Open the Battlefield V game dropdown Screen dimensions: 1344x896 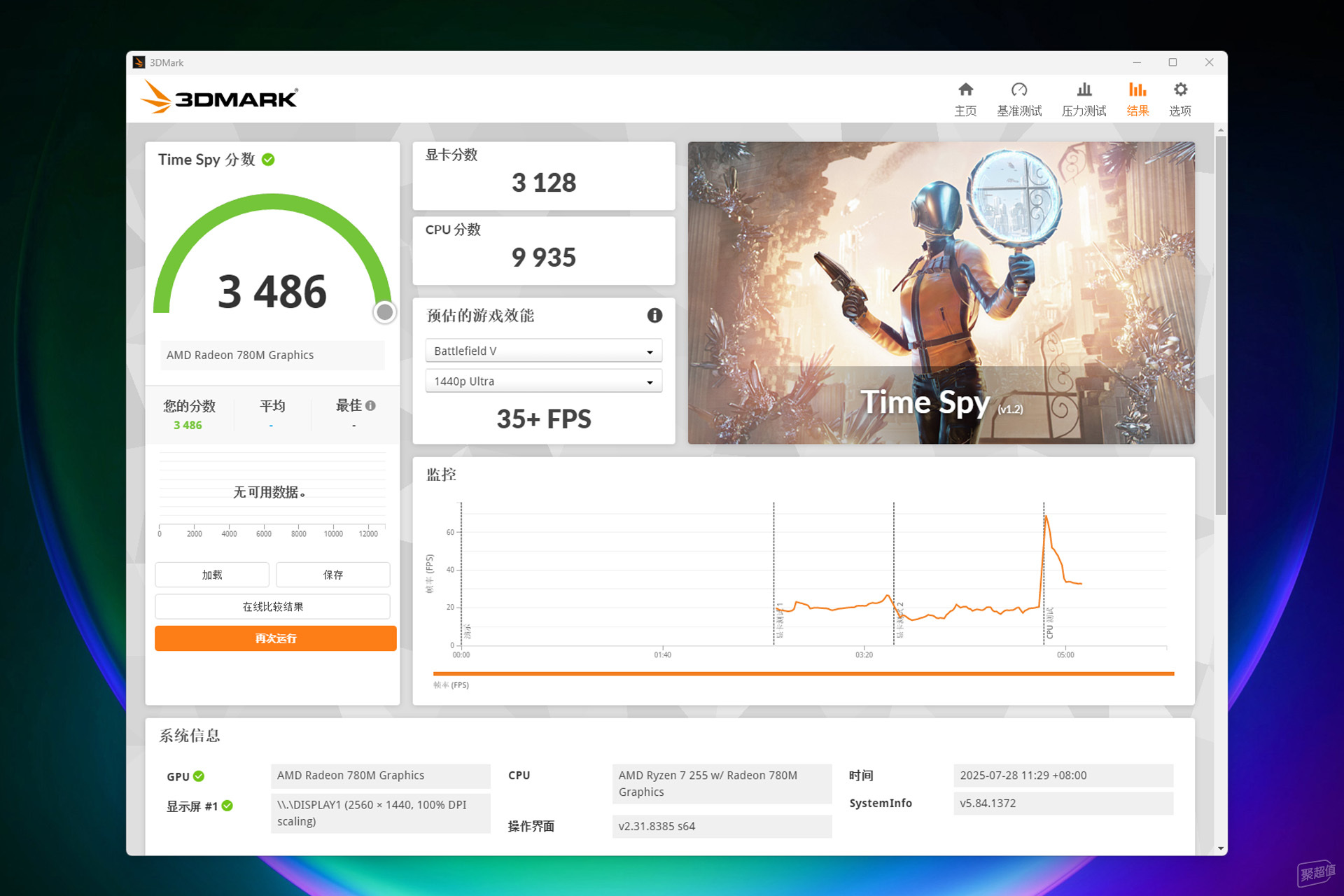click(x=544, y=351)
